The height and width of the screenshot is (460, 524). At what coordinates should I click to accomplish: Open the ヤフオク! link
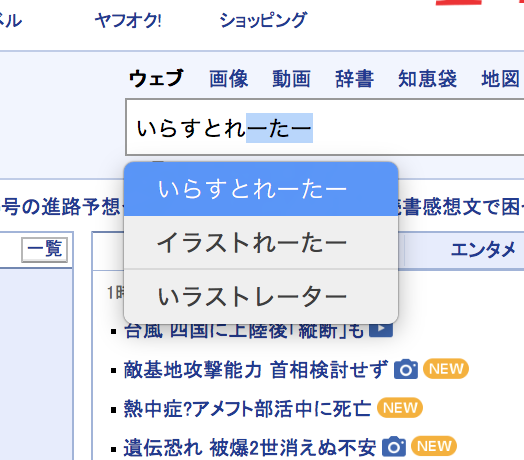tap(128, 21)
